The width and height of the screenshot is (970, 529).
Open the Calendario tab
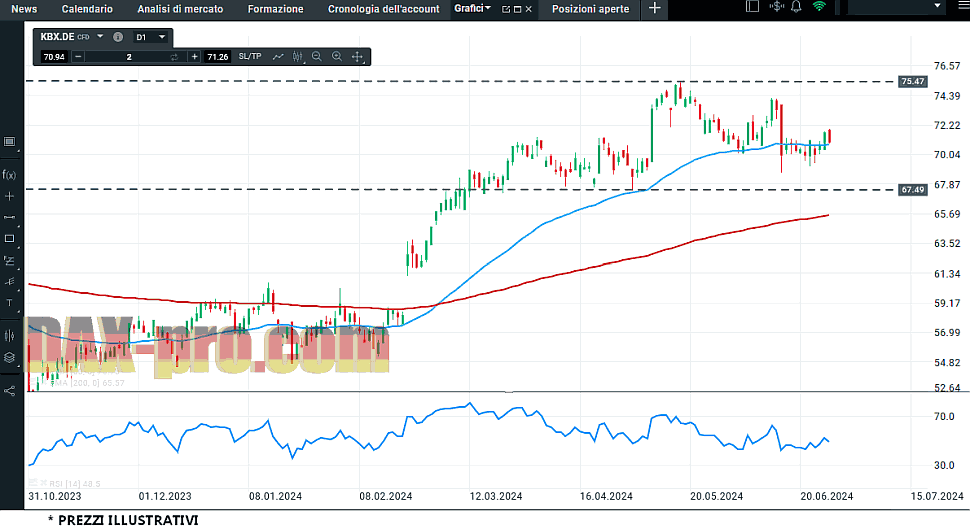[x=87, y=9]
